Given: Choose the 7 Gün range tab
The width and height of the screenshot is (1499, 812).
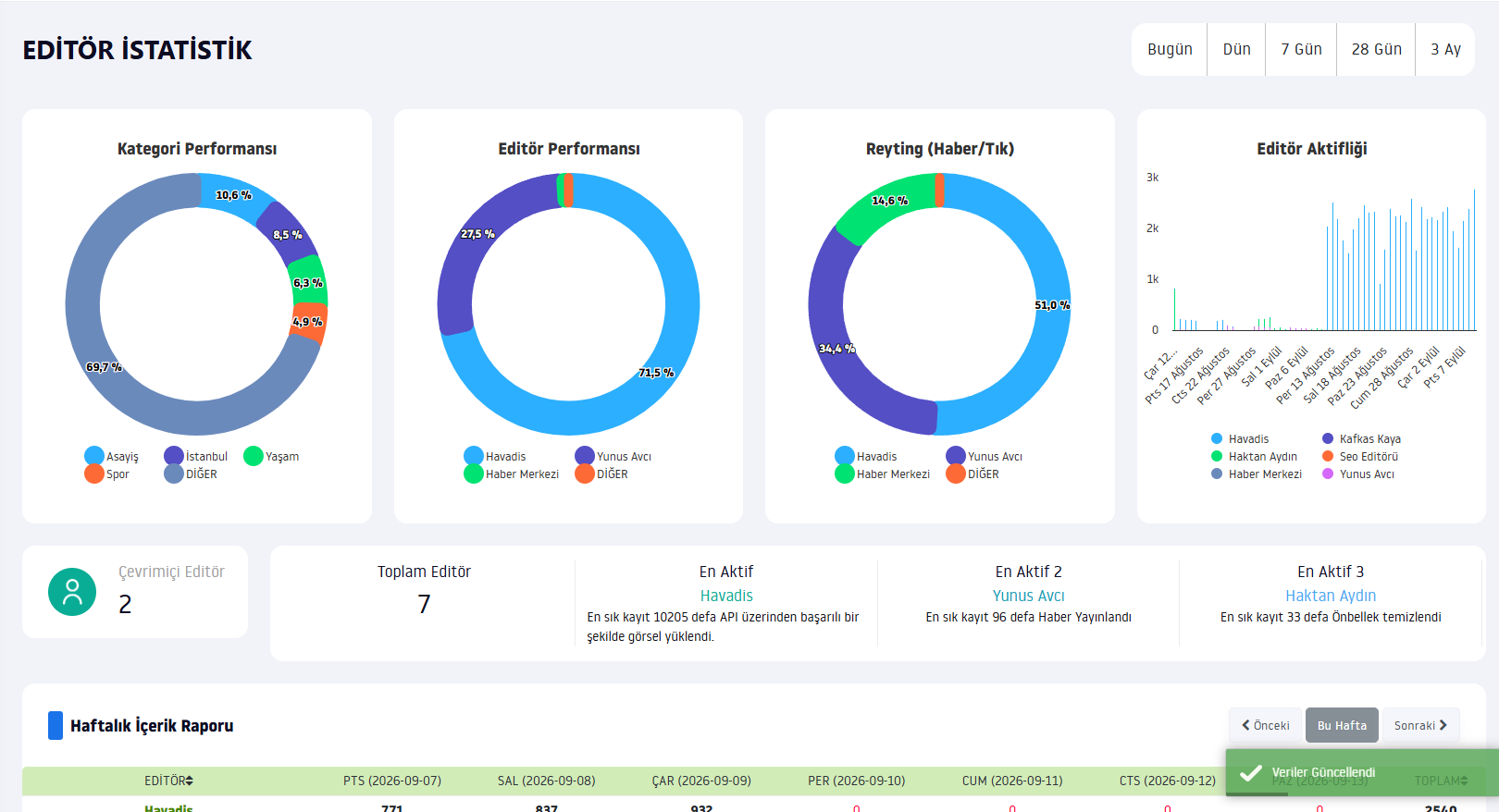Looking at the screenshot, I should pyautogui.click(x=1301, y=49).
